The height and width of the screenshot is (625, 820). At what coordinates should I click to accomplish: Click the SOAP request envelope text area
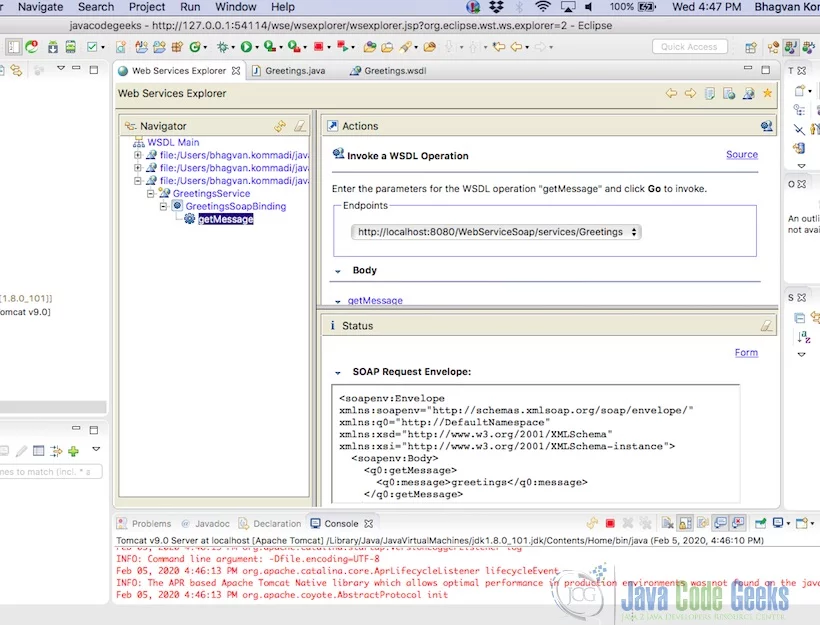point(536,444)
